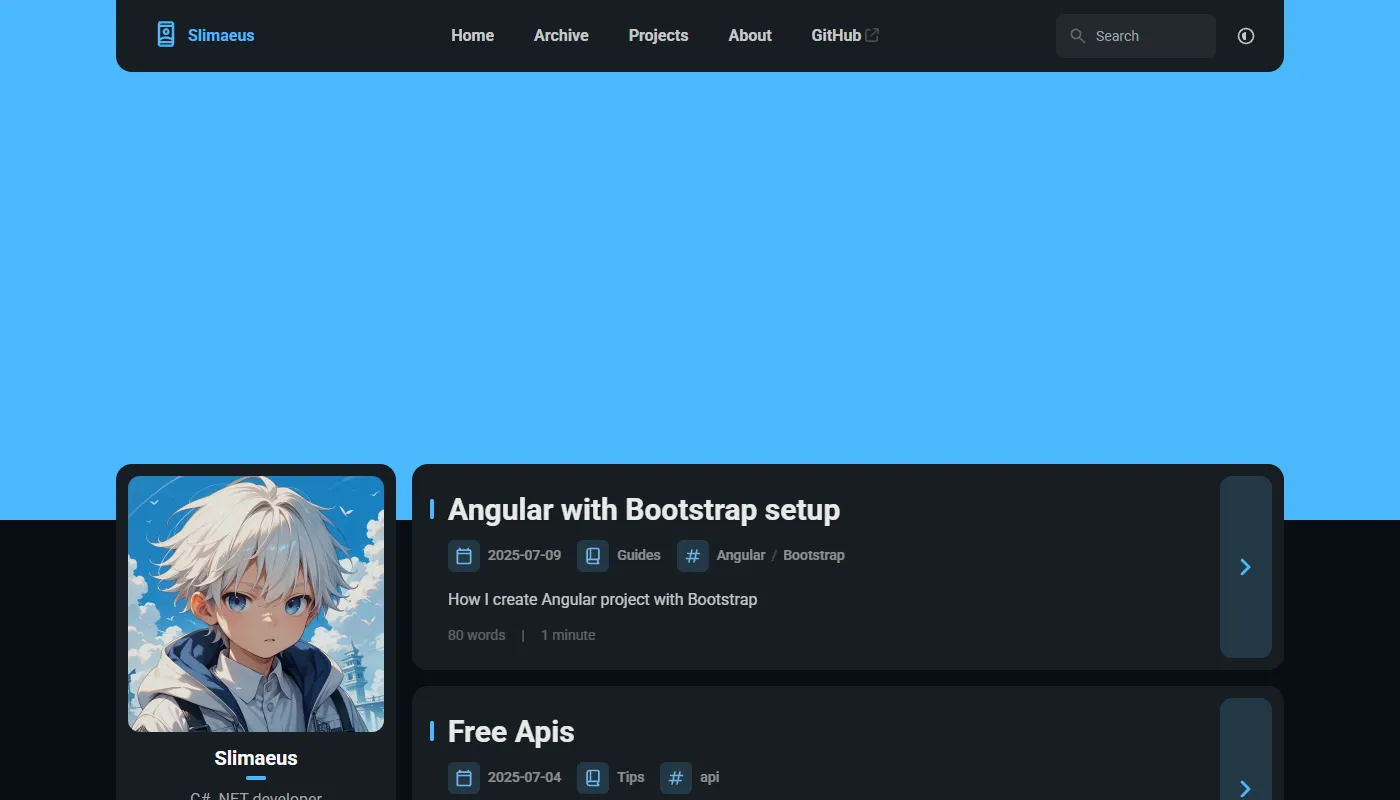Click the book icon beside Guides

click(x=593, y=556)
